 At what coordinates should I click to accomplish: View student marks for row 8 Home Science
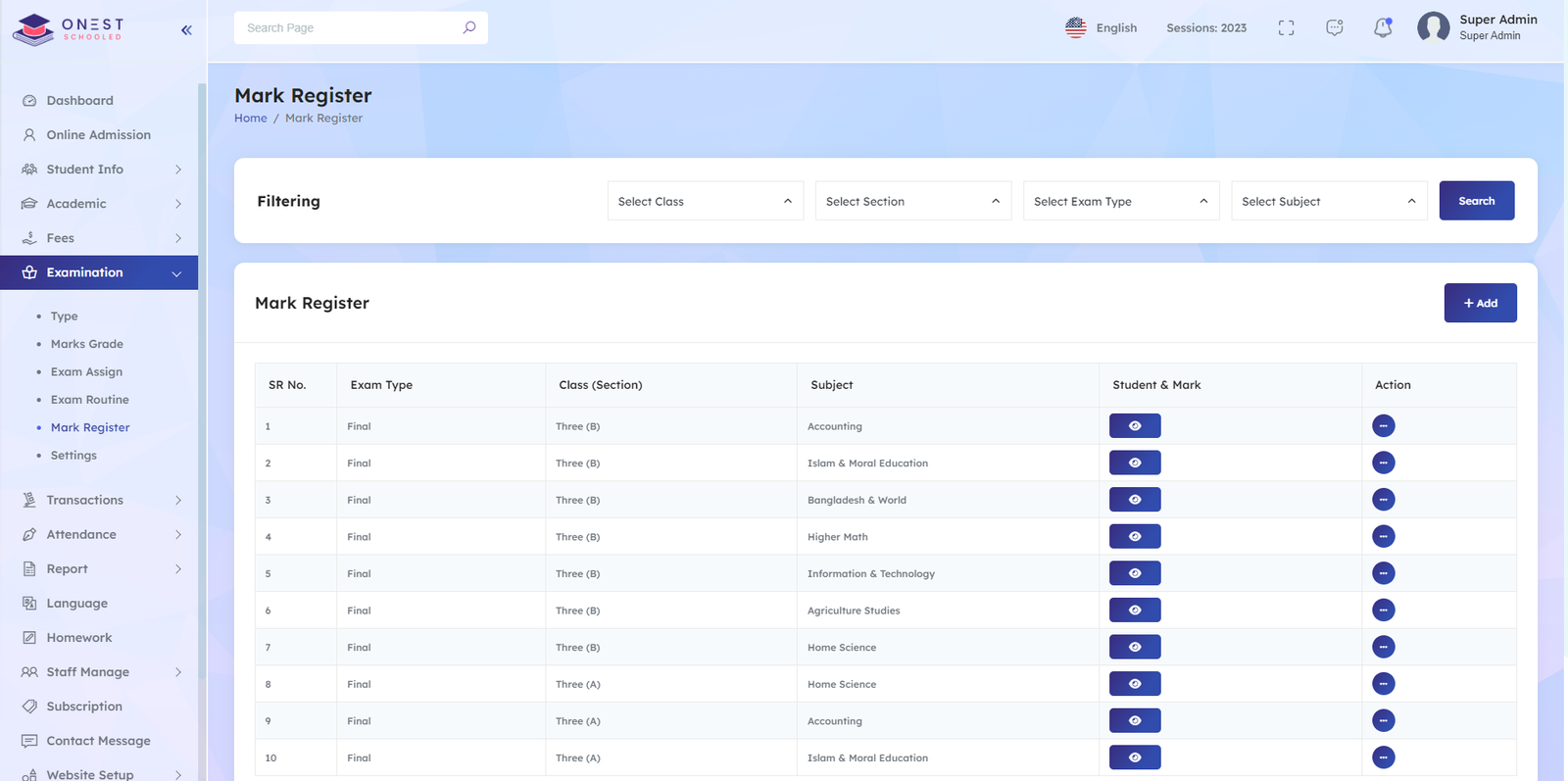tap(1135, 684)
